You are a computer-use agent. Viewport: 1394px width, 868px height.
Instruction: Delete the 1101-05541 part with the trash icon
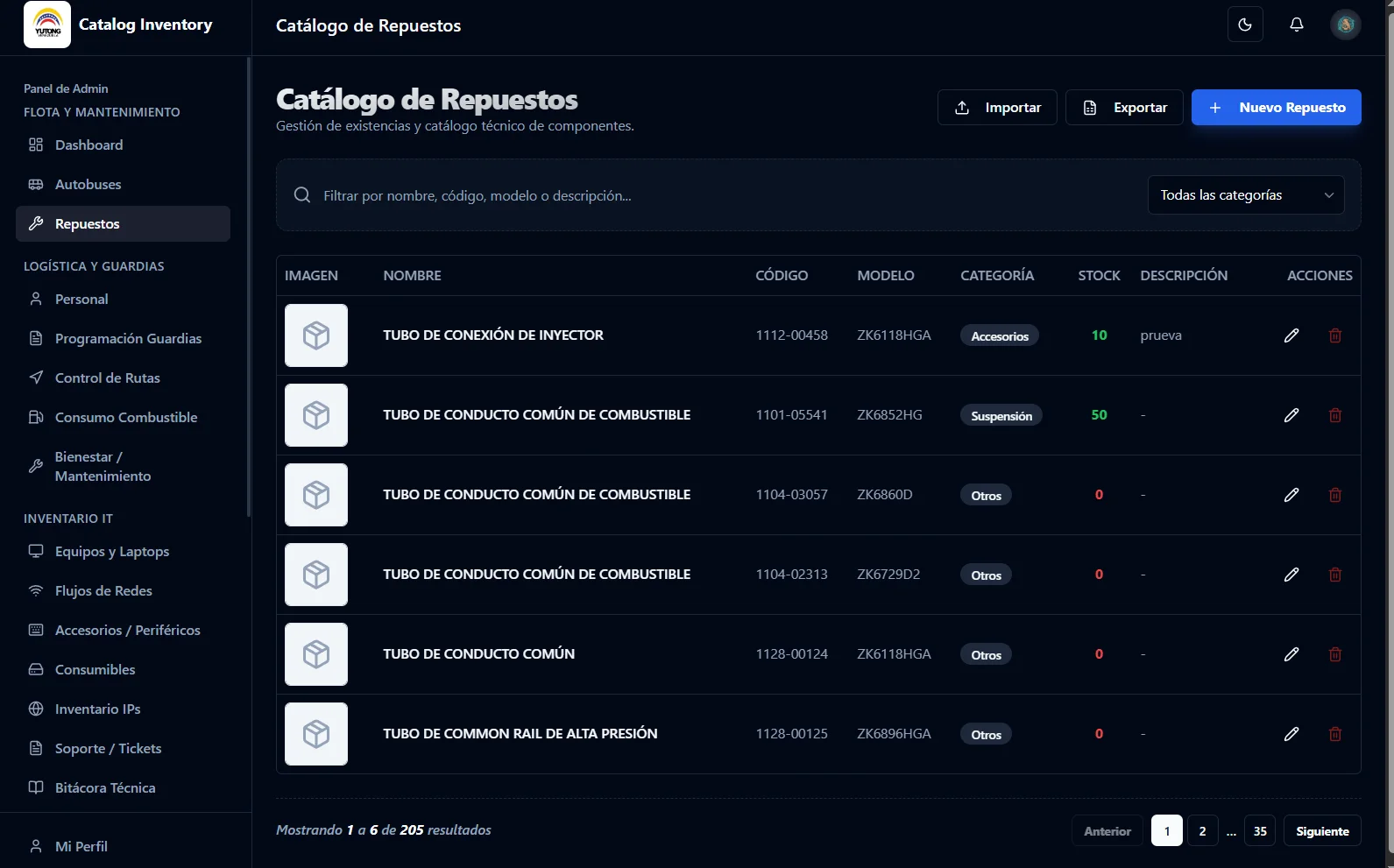pos(1335,415)
